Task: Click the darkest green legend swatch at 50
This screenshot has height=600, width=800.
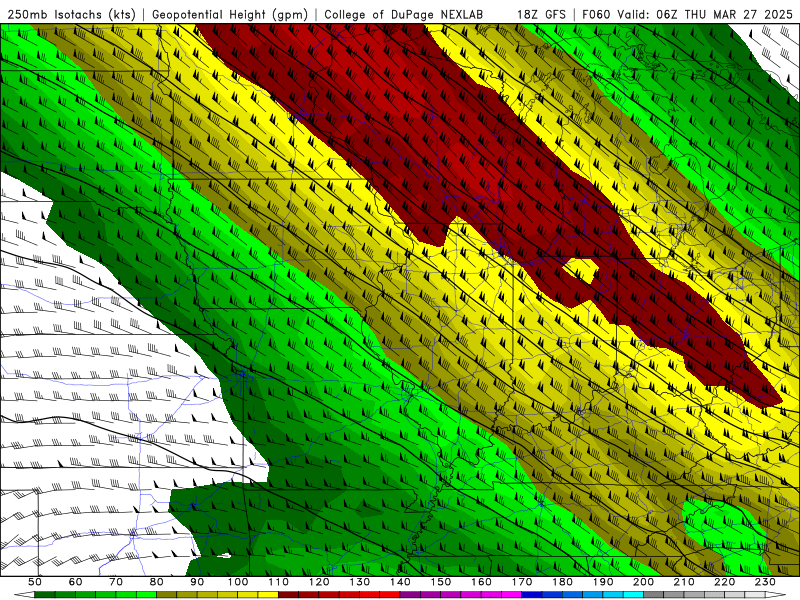Action: 45,595
